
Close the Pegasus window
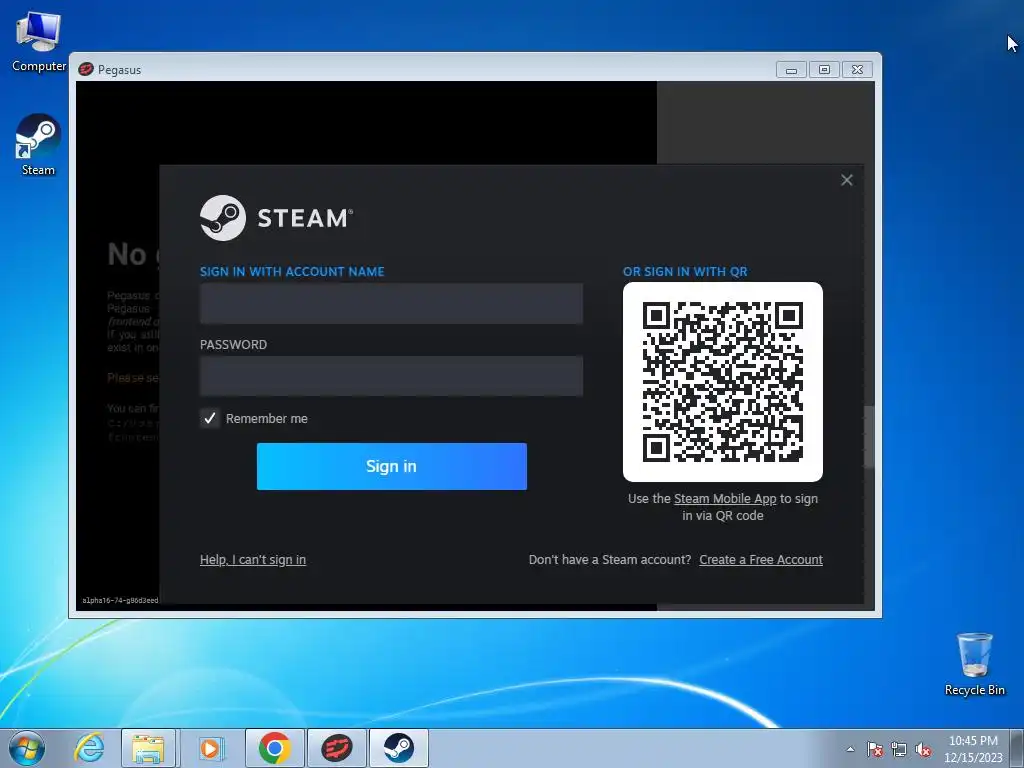click(857, 69)
